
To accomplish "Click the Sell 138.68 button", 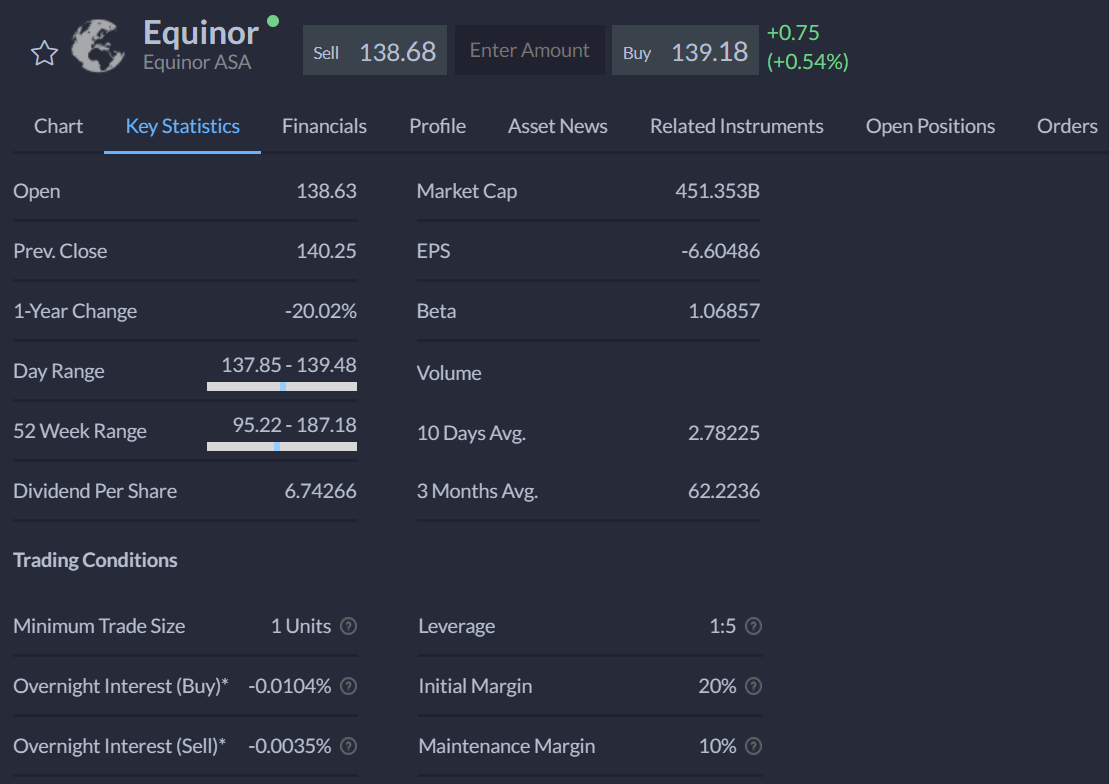I will tap(375, 50).
